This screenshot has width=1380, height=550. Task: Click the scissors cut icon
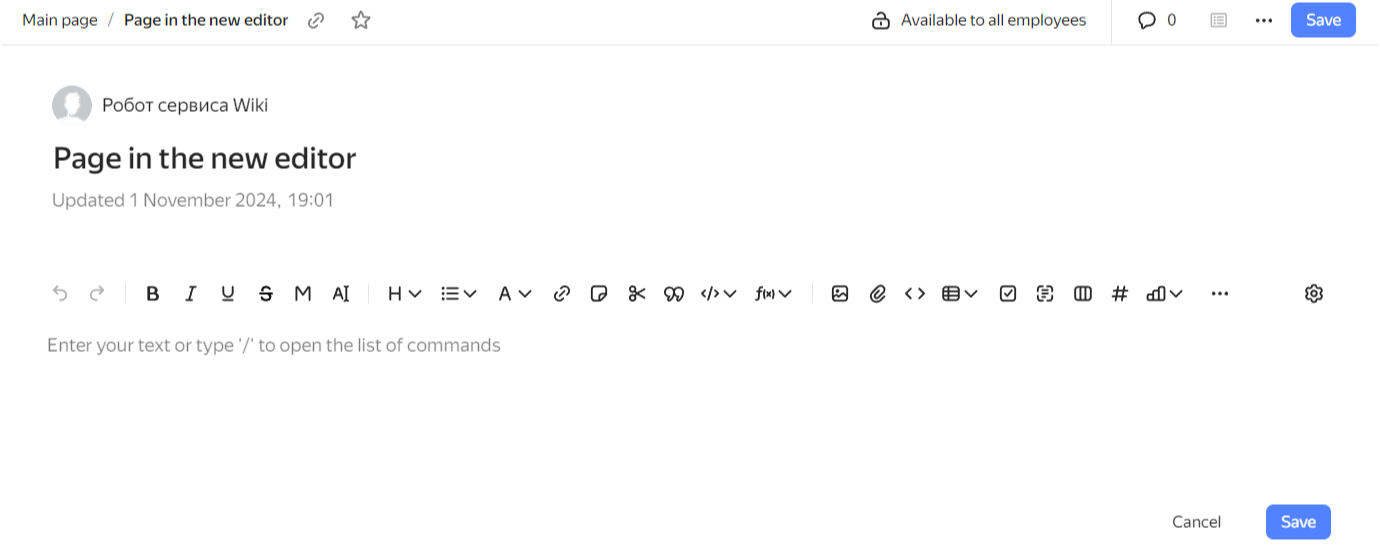click(x=637, y=294)
